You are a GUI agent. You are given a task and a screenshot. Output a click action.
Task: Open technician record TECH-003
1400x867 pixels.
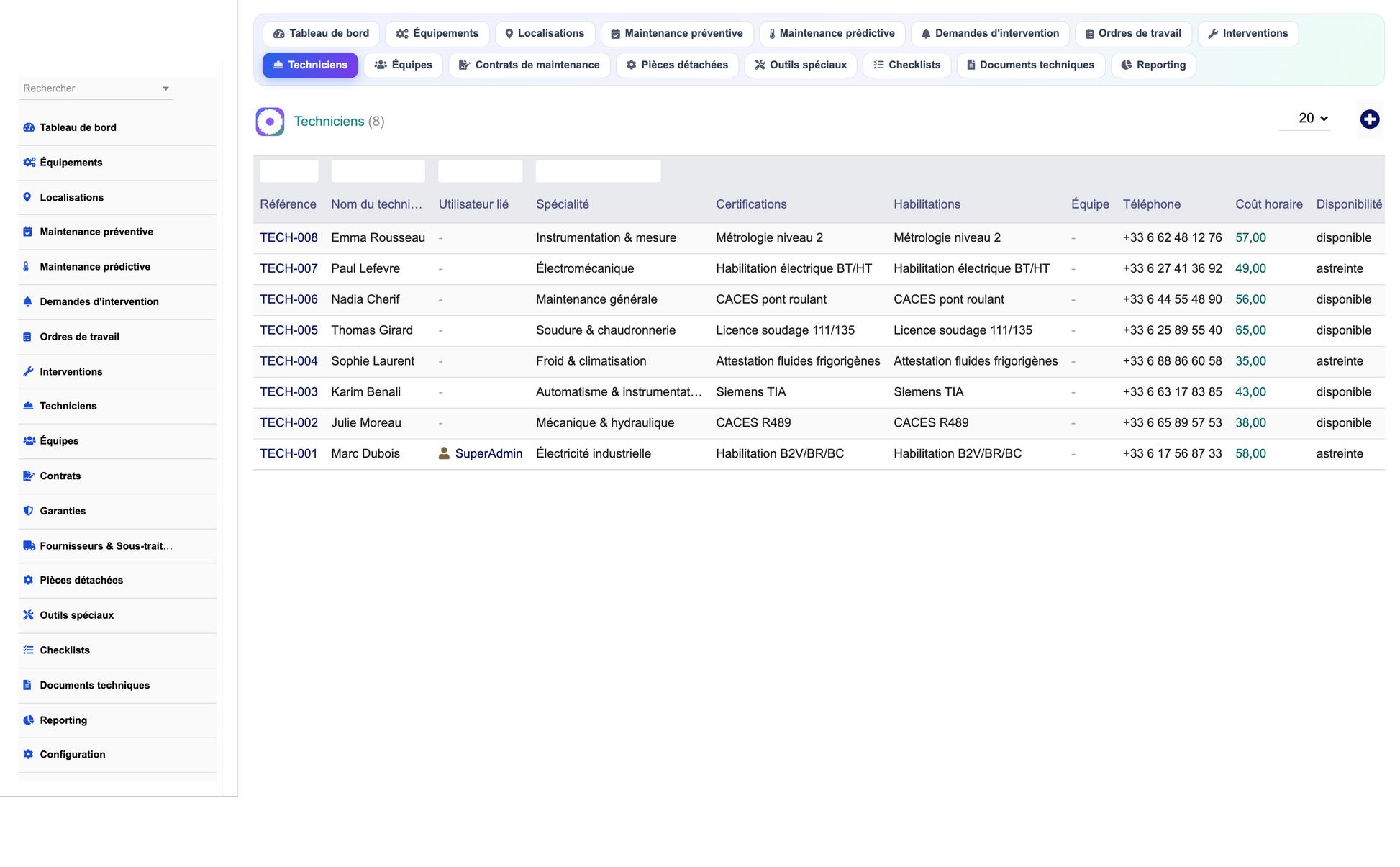pyautogui.click(x=288, y=393)
